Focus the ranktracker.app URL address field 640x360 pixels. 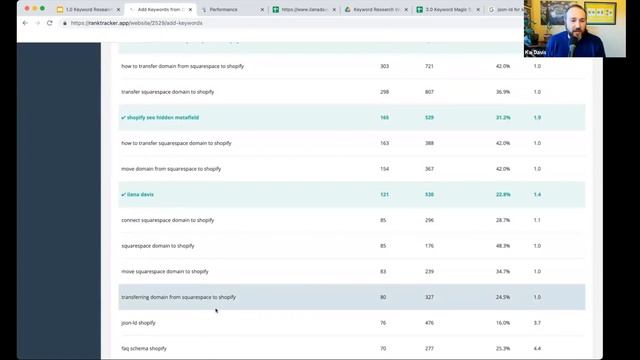click(x=136, y=23)
